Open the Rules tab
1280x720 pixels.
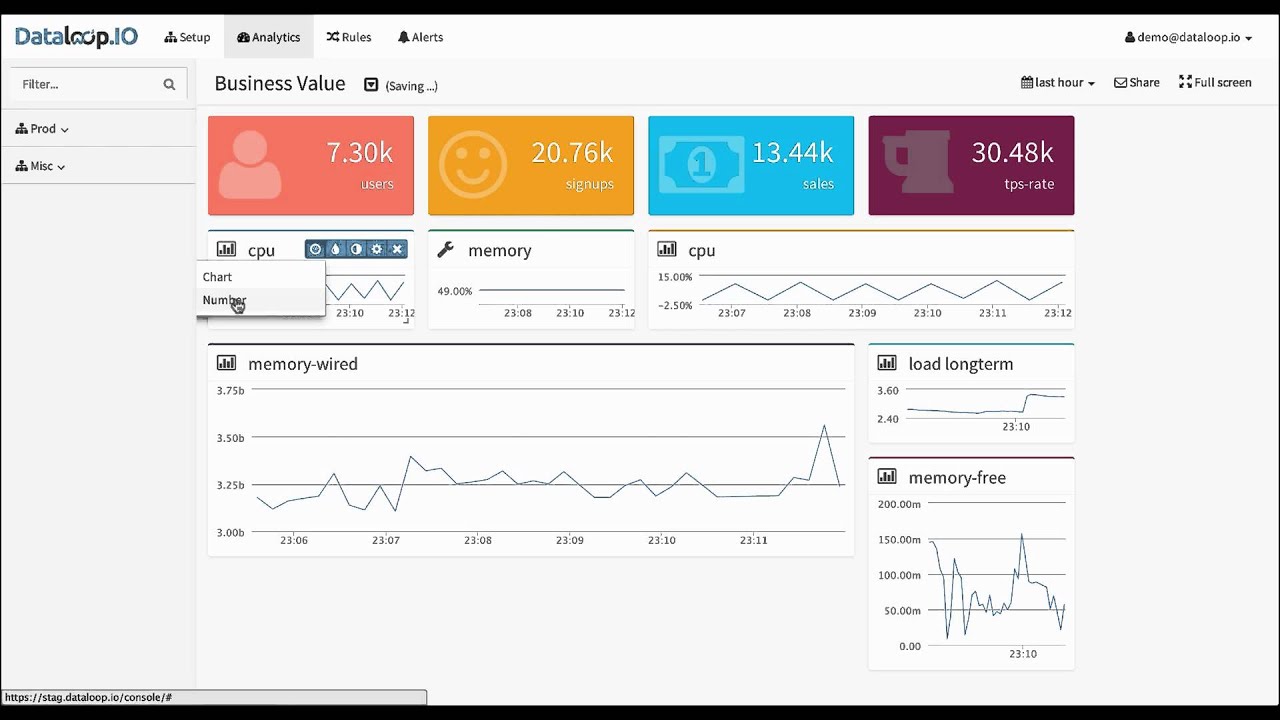pos(349,37)
